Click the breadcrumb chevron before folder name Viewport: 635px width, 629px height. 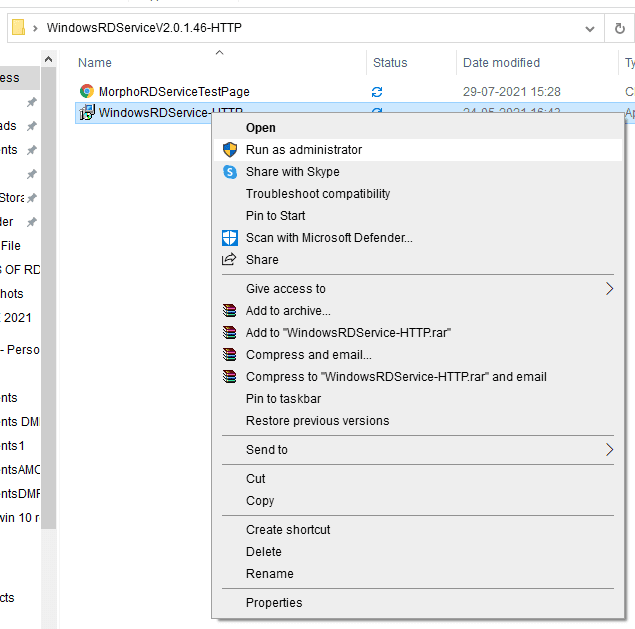coord(35,28)
